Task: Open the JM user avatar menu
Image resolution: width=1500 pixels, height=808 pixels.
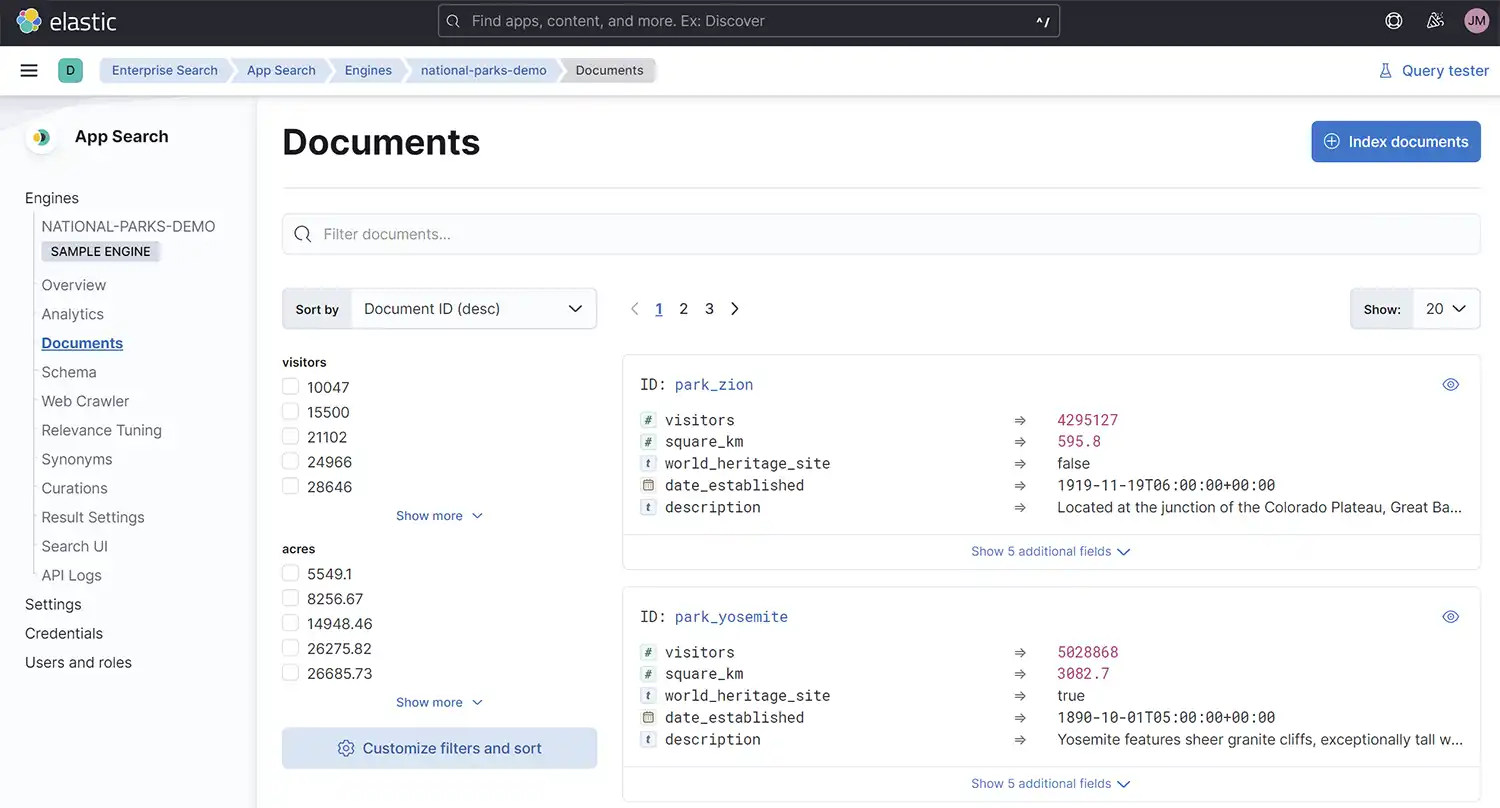Action: pyautogui.click(x=1476, y=21)
